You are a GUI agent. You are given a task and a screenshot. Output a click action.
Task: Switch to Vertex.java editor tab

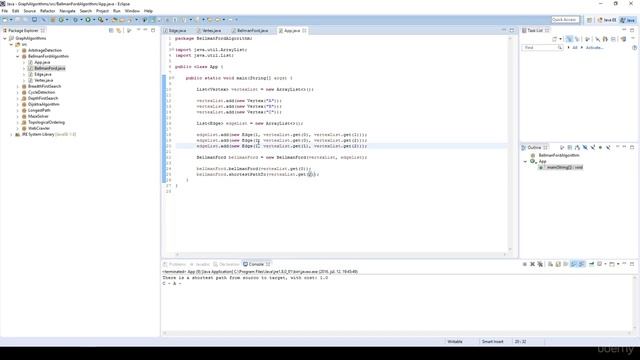coord(209,31)
